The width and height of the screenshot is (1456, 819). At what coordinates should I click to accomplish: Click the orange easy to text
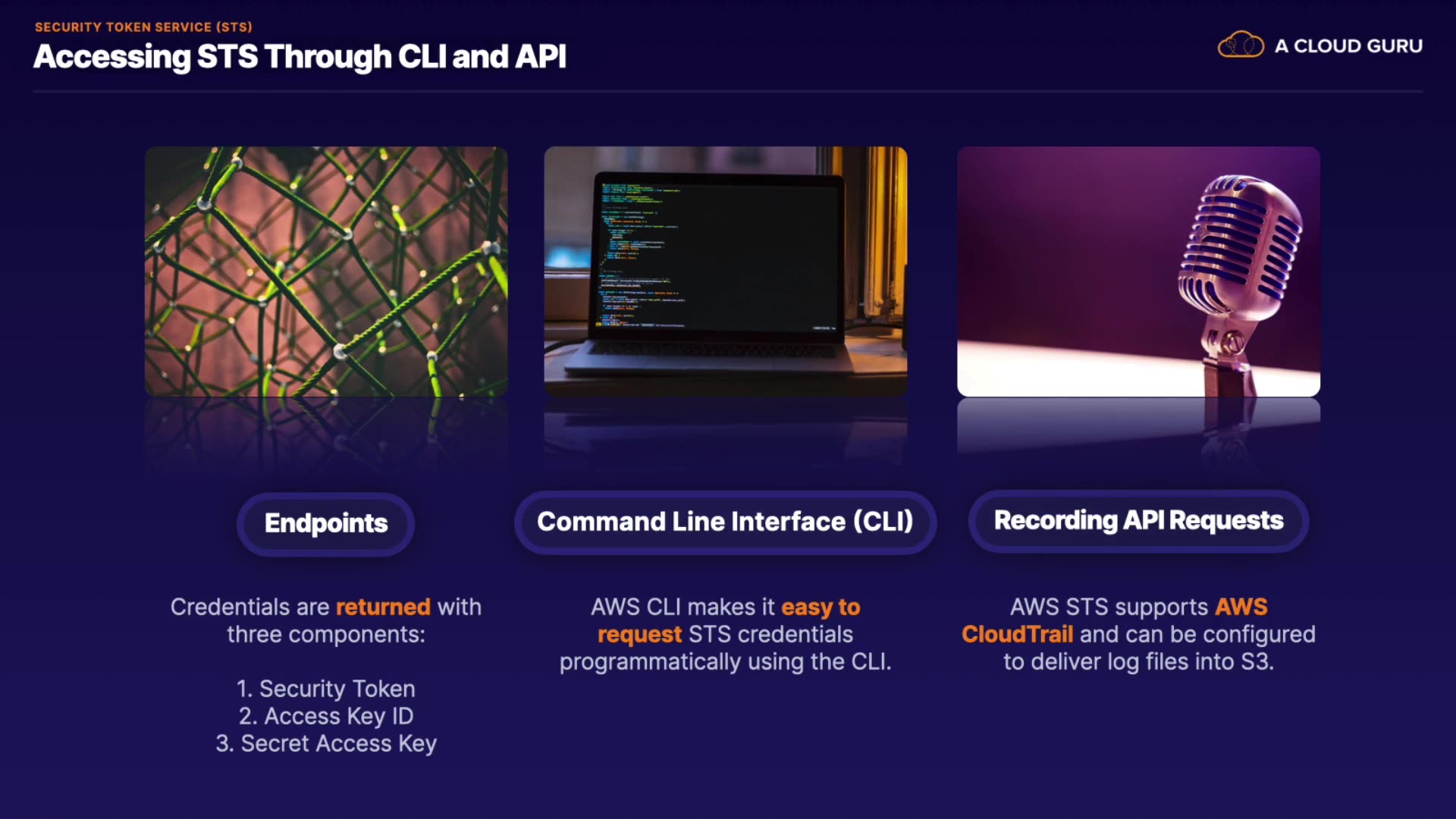[x=821, y=607]
